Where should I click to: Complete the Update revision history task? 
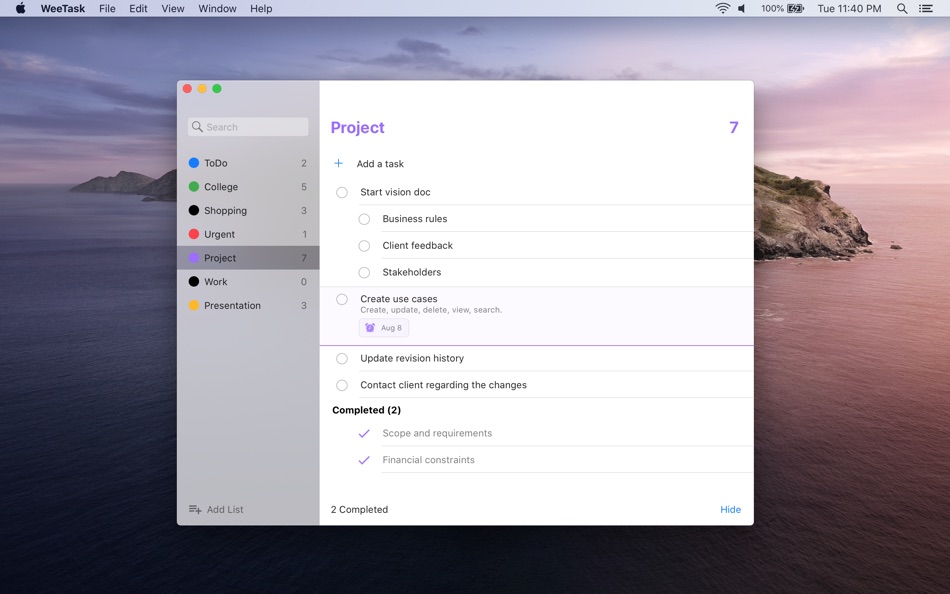pos(342,358)
